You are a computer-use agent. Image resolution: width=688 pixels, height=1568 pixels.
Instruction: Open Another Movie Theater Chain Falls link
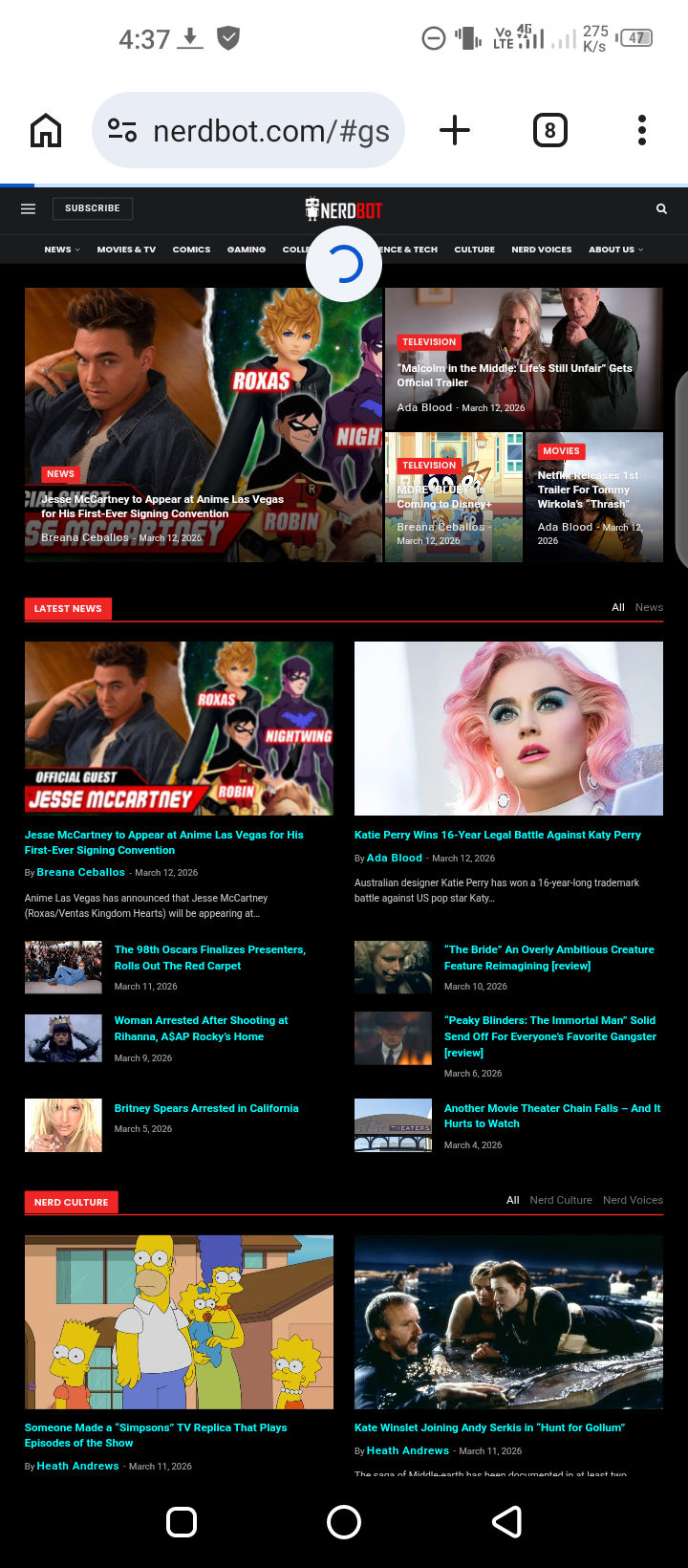[x=552, y=1116]
